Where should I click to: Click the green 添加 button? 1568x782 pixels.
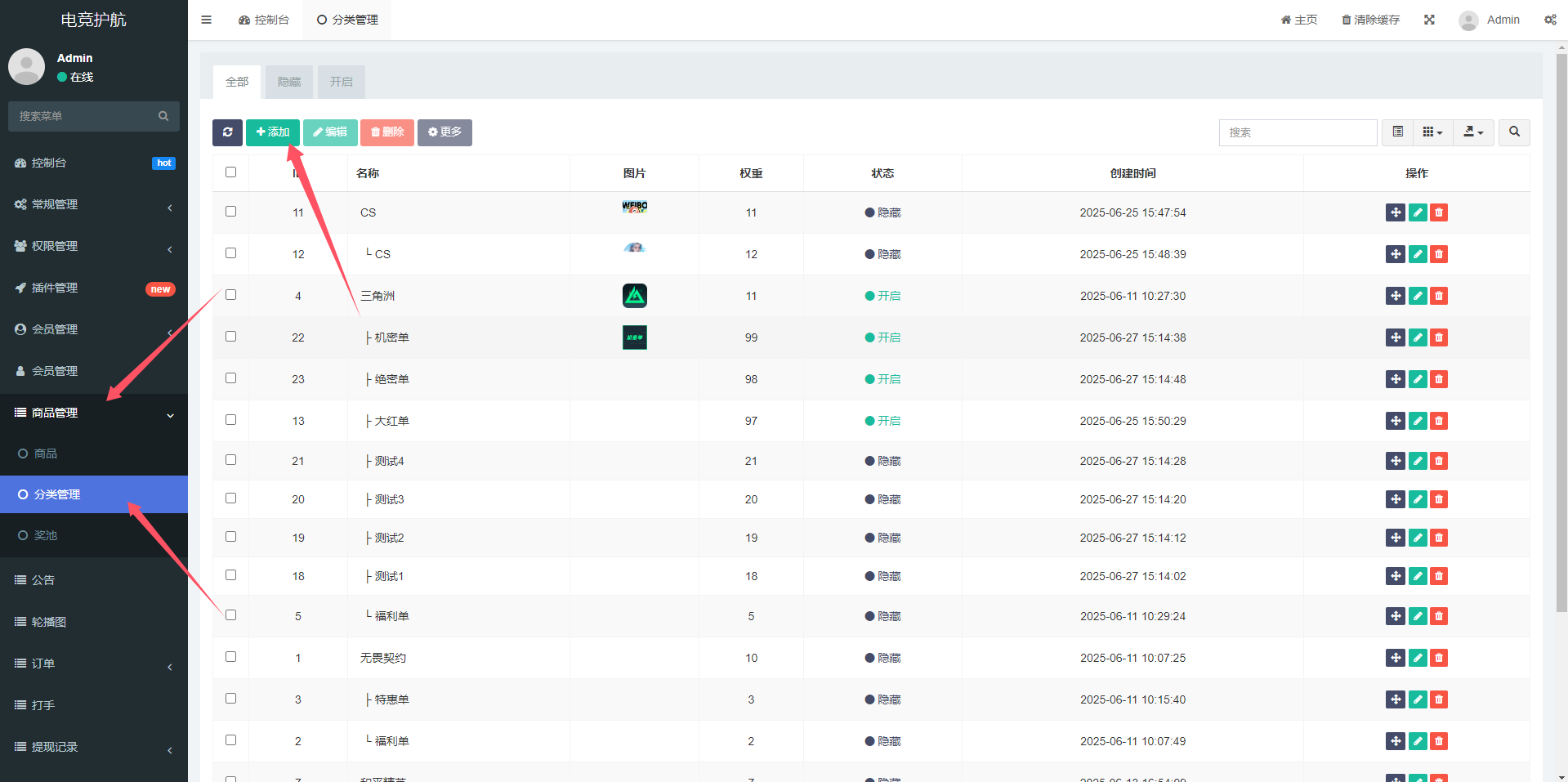(x=273, y=132)
